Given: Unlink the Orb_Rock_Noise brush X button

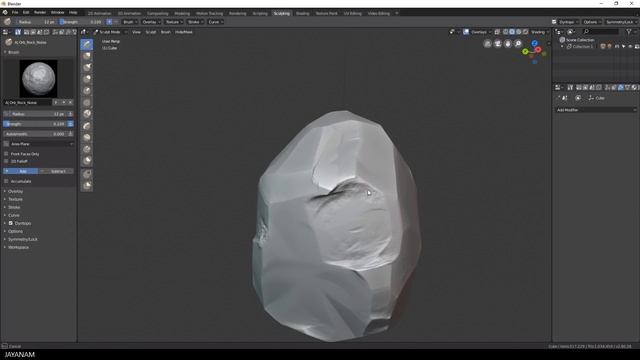Looking at the screenshot, I should pyautogui.click(x=70, y=102).
